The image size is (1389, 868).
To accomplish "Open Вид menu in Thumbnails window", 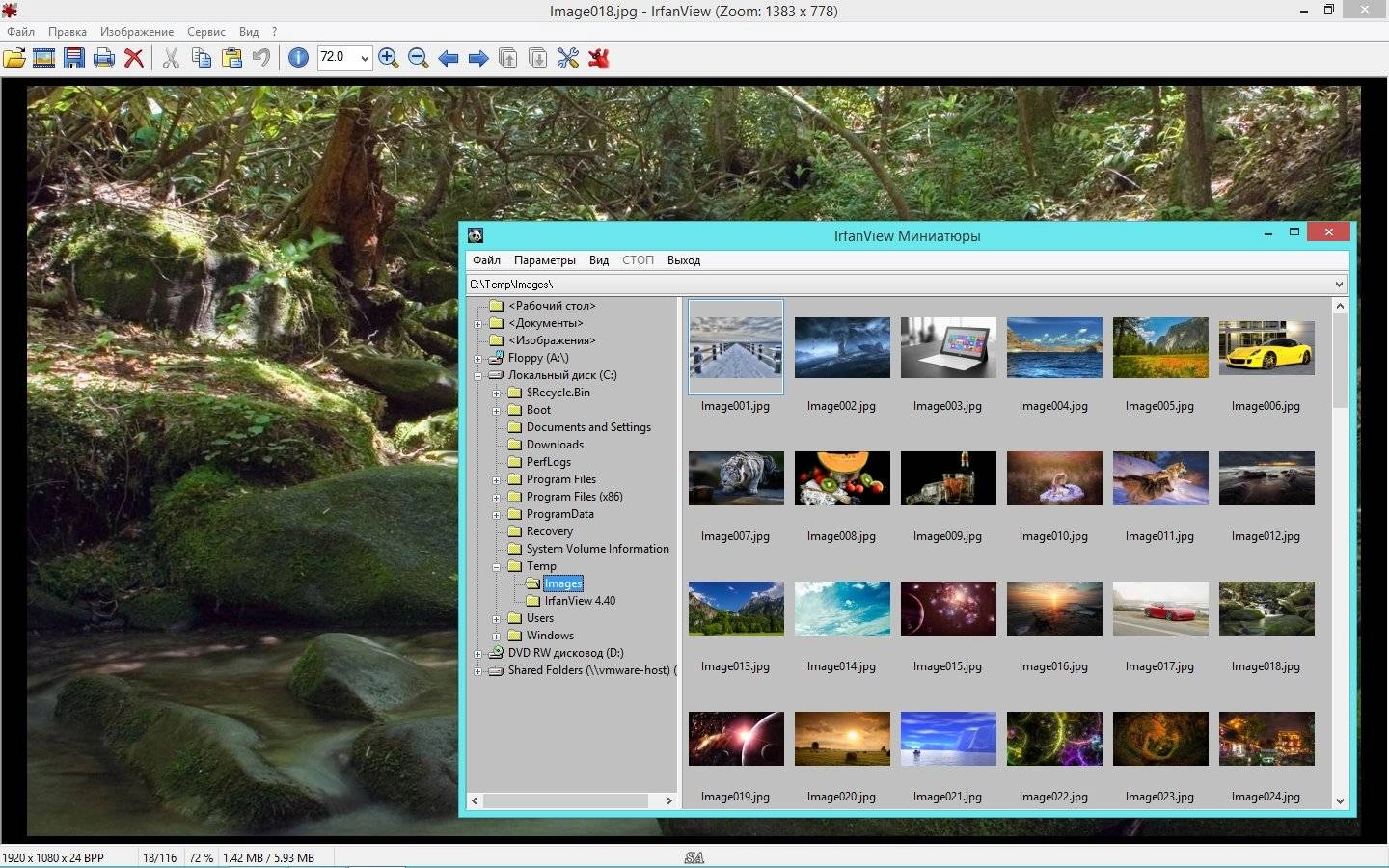I will tap(599, 260).
